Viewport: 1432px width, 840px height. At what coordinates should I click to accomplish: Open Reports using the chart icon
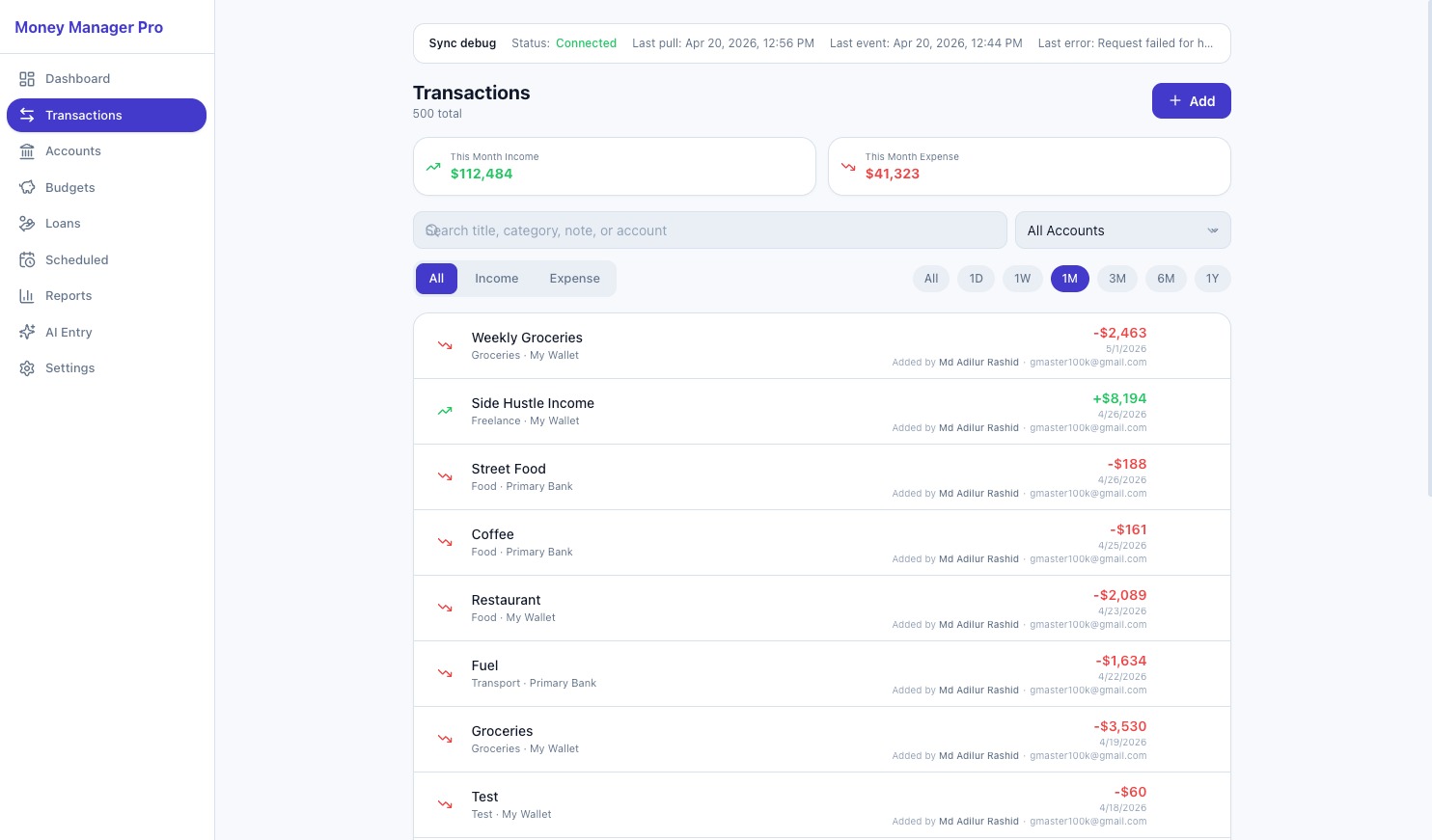coord(27,295)
